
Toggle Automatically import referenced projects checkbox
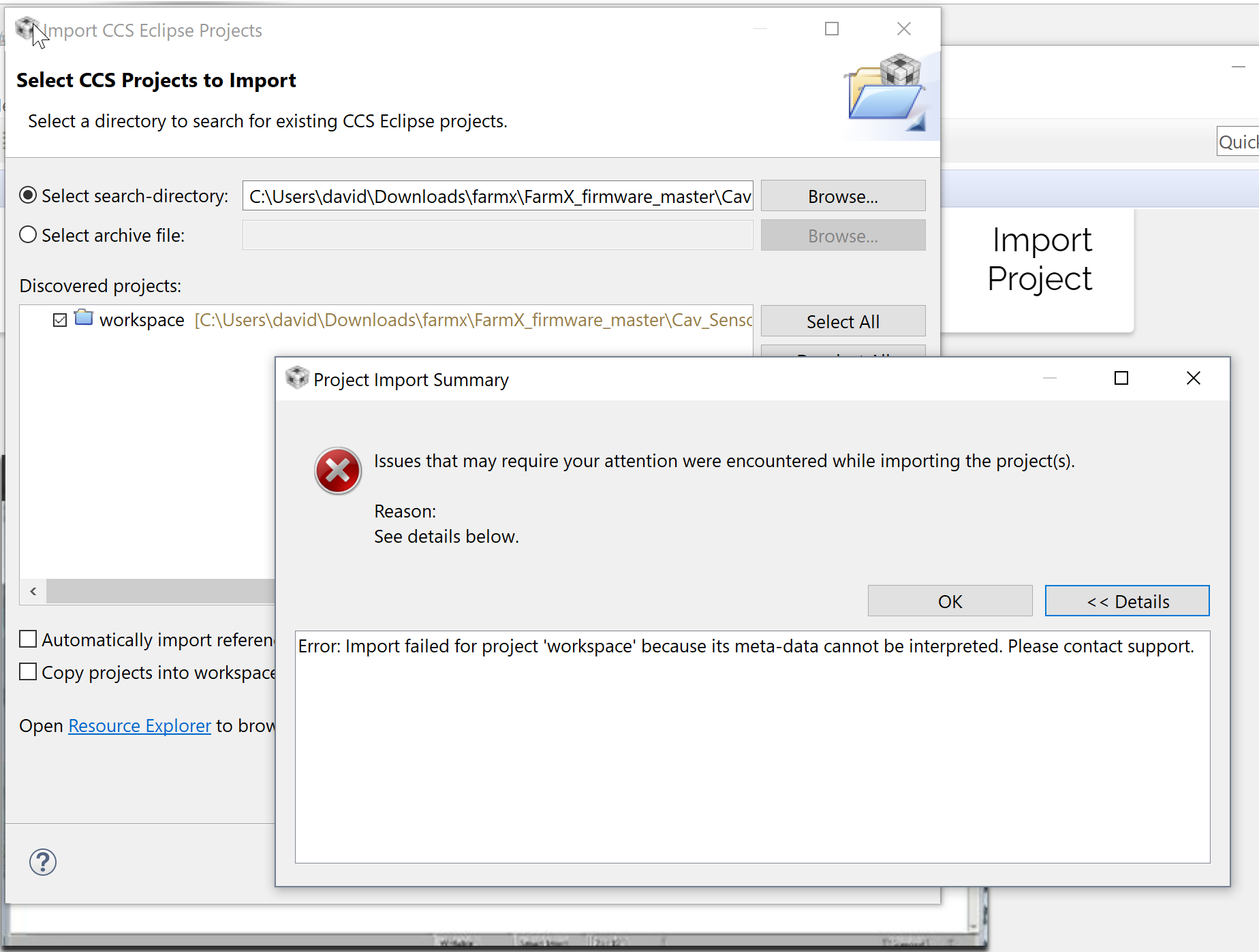pos(28,639)
